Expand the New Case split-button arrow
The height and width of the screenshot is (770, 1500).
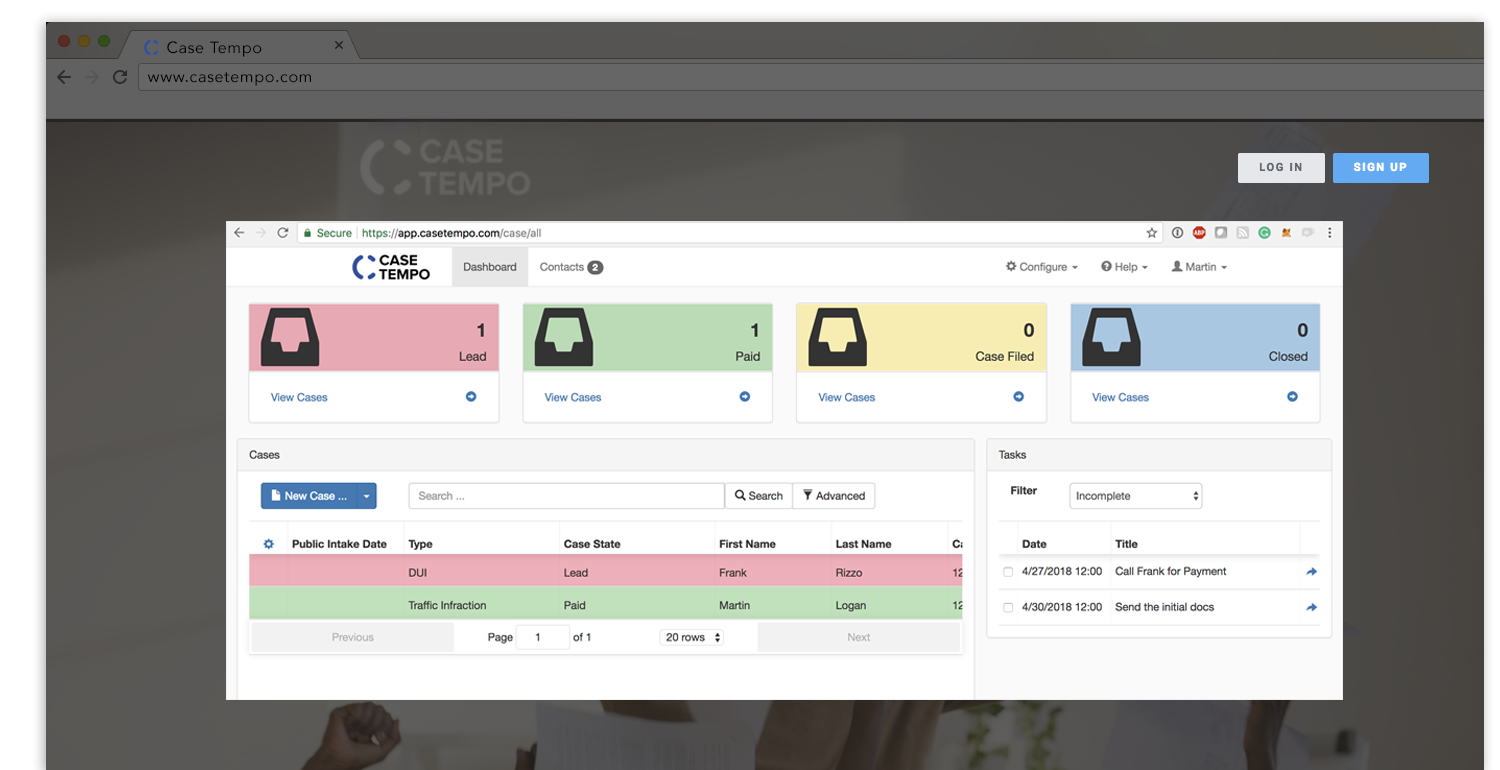367,495
